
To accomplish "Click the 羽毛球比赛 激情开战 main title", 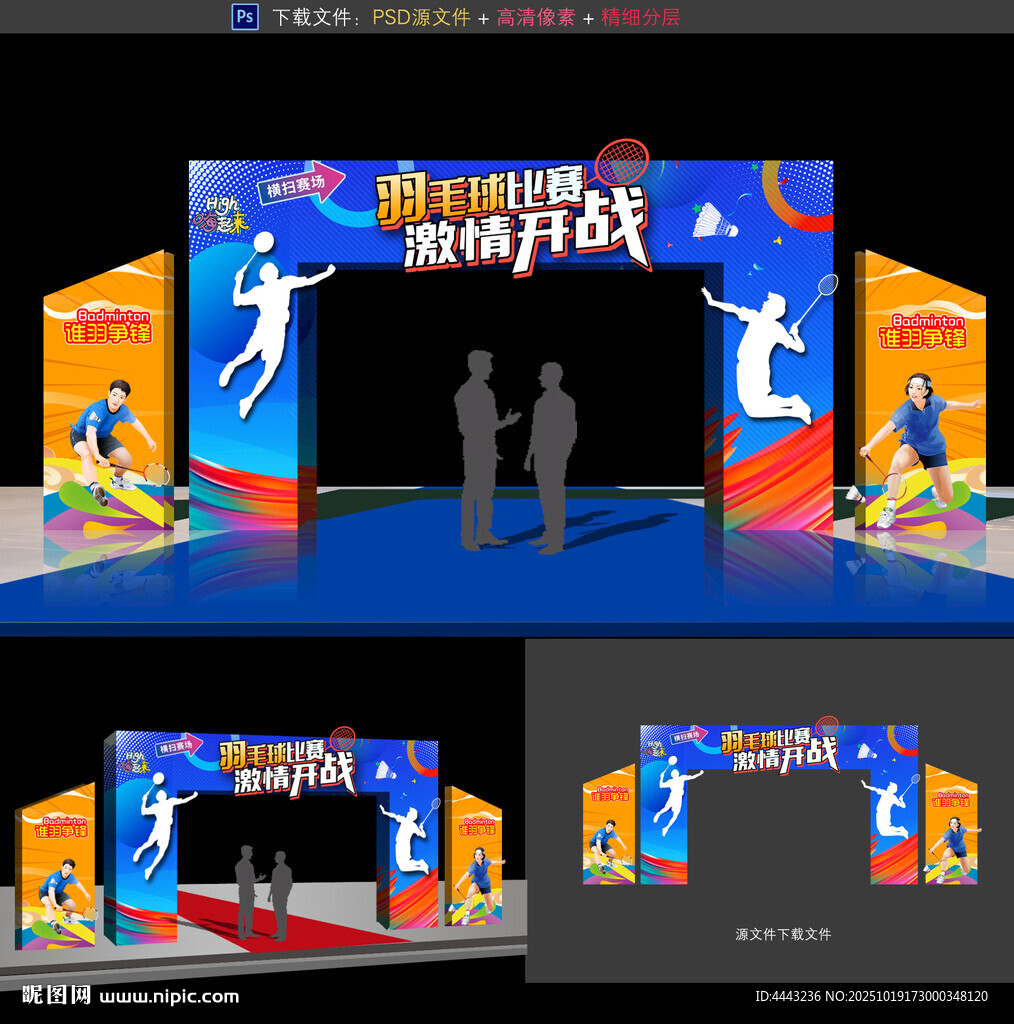I will pos(512,220).
